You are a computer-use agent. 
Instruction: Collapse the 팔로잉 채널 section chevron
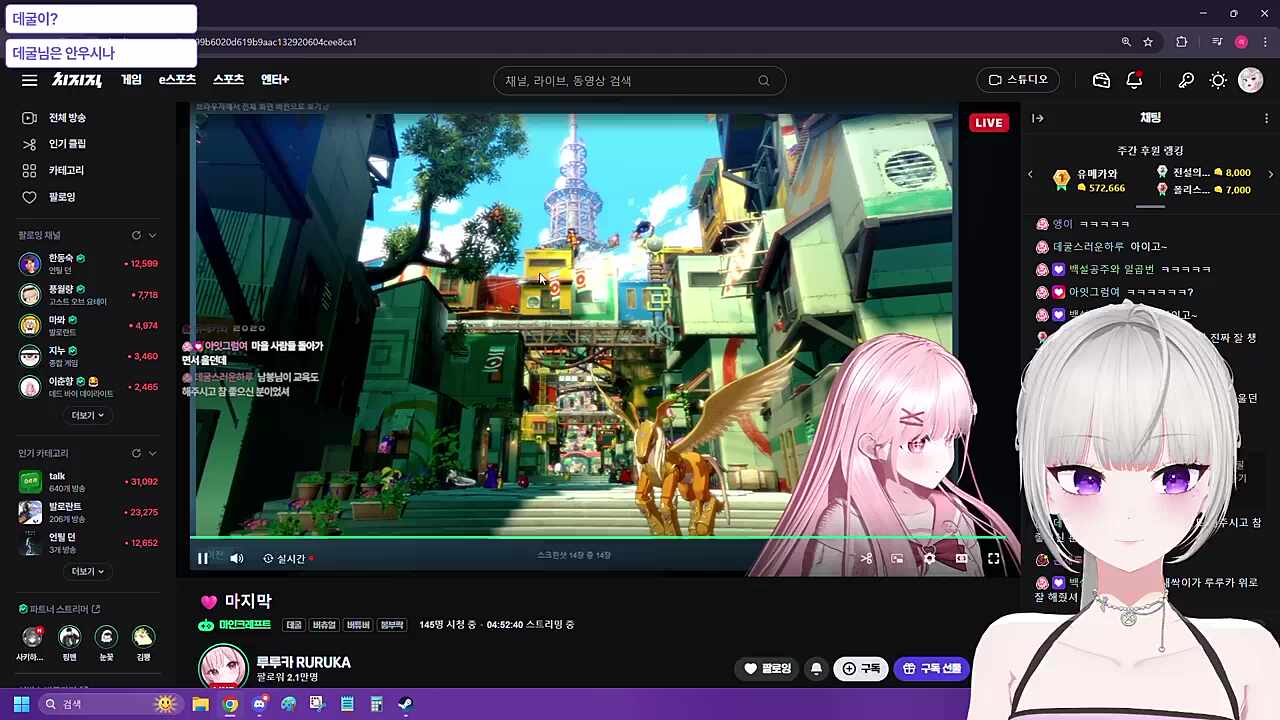point(152,235)
